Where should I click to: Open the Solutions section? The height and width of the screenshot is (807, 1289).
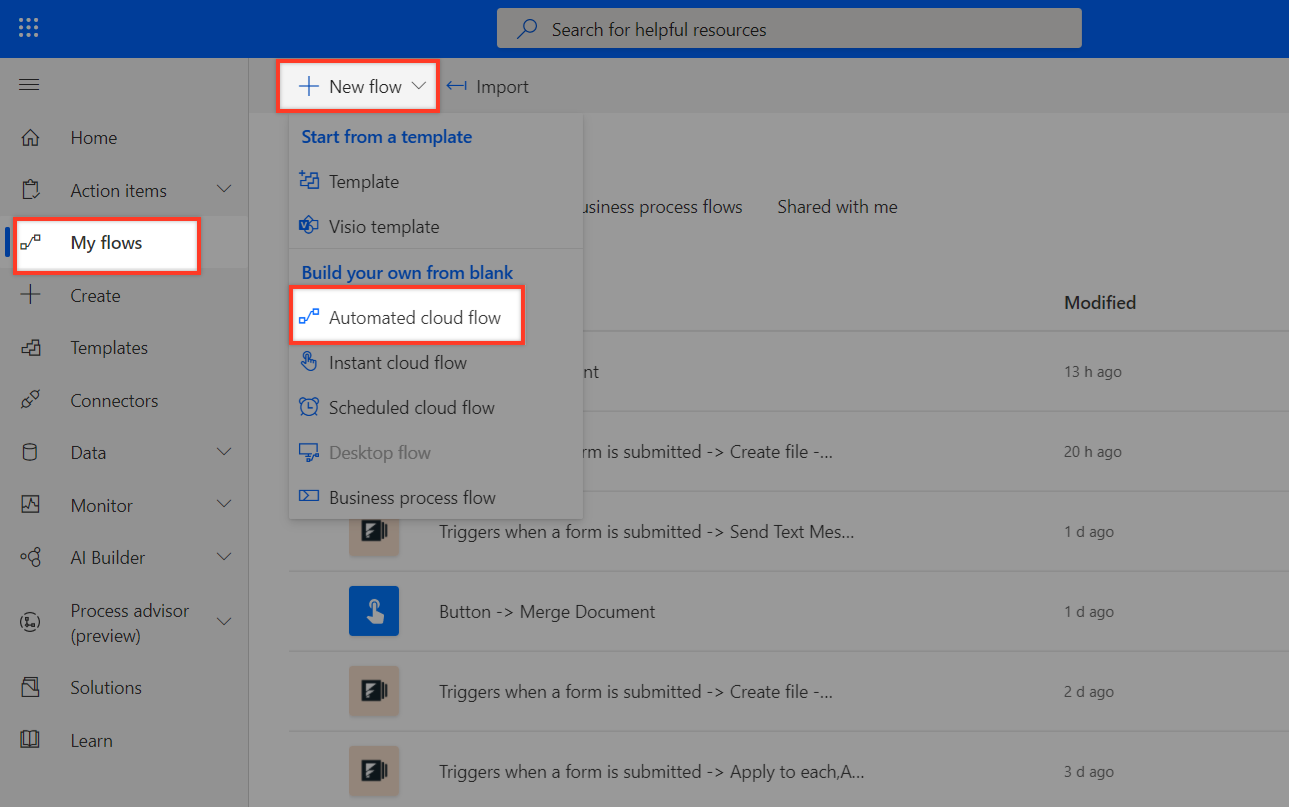(106, 687)
